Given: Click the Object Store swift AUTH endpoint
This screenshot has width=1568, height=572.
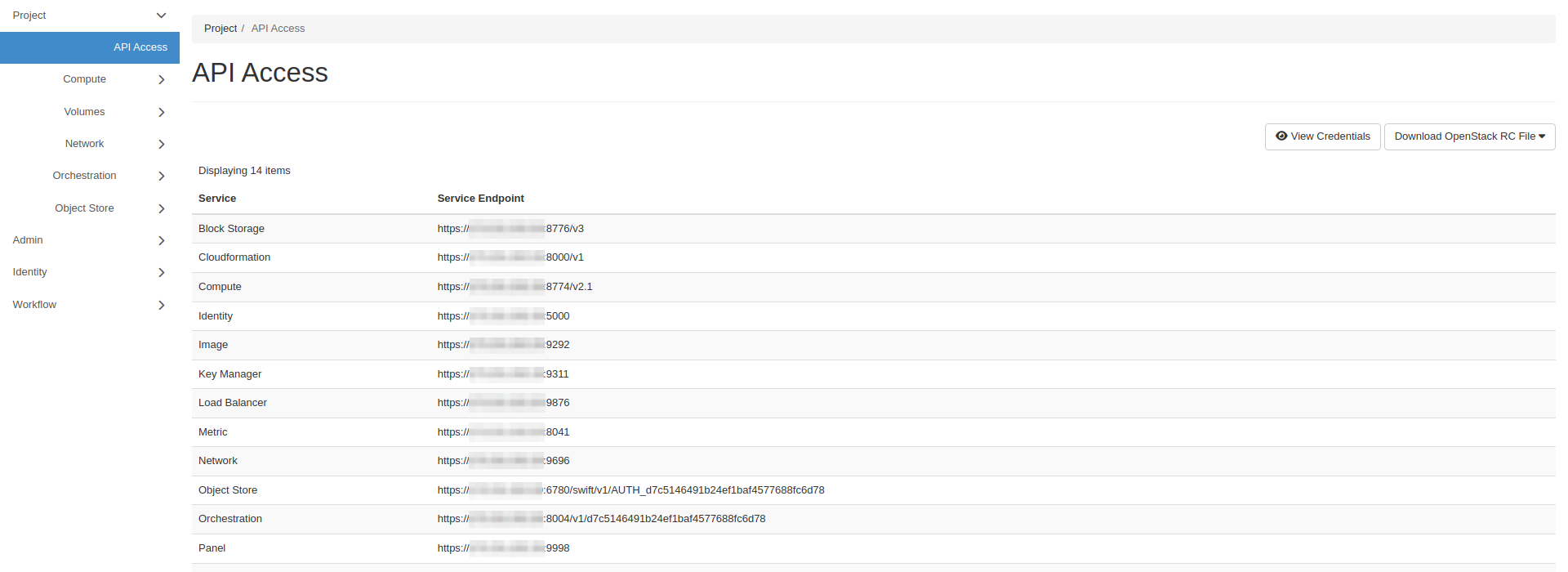Looking at the screenshot, I should tap(630, 490).
